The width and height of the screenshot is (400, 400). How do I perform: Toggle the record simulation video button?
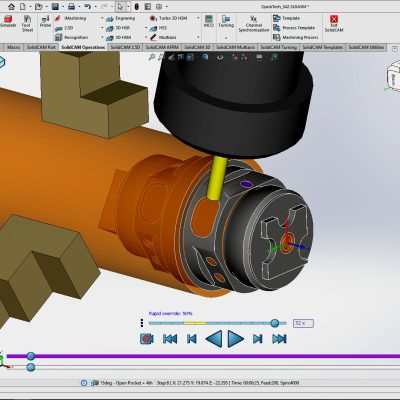click(x=146, y=339)
